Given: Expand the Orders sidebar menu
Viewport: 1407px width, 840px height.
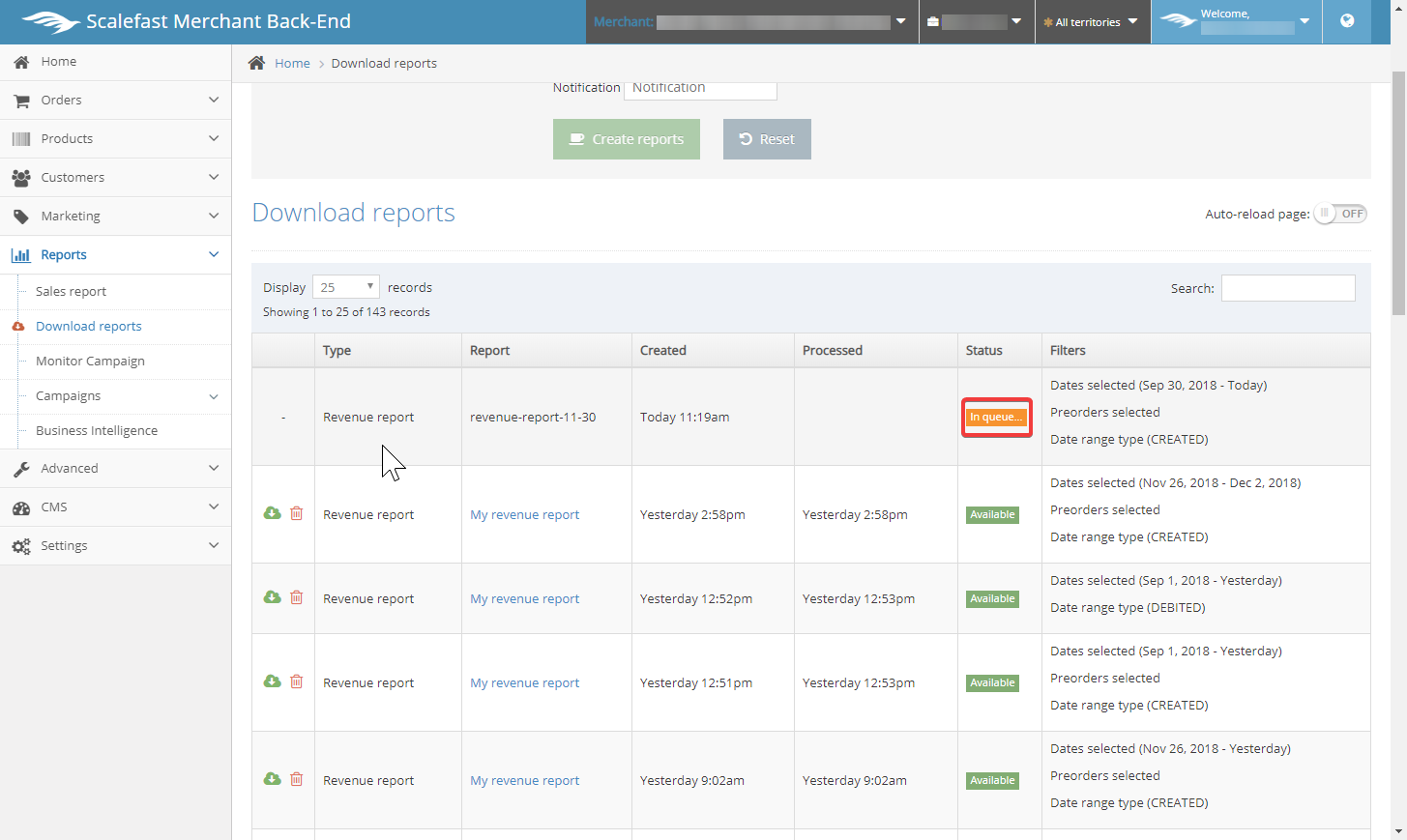Looking at the screenshot, I should pyautogui.click(x=115, y=101).
